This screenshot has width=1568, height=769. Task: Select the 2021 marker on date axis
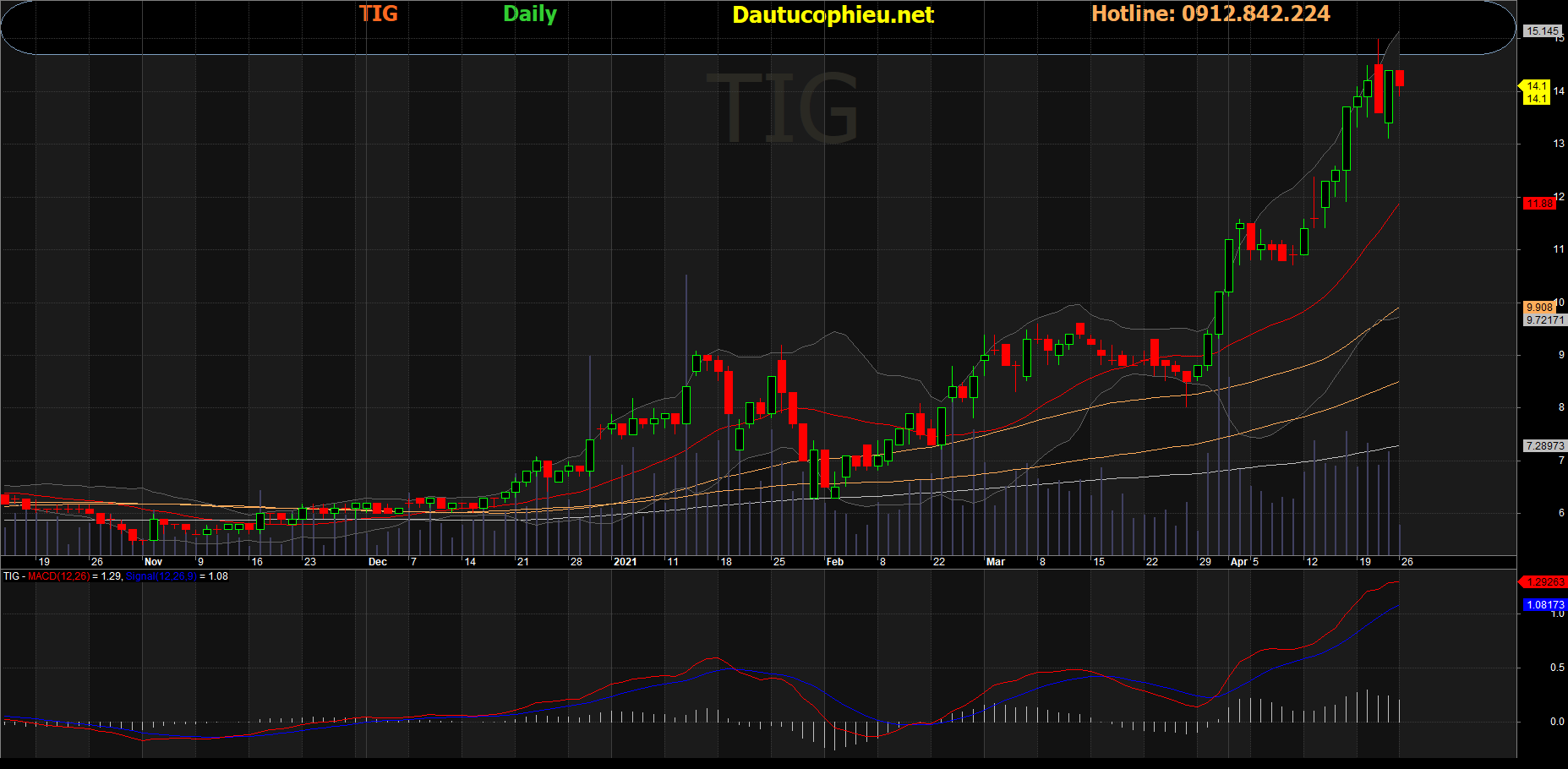[x=625, y=562]
